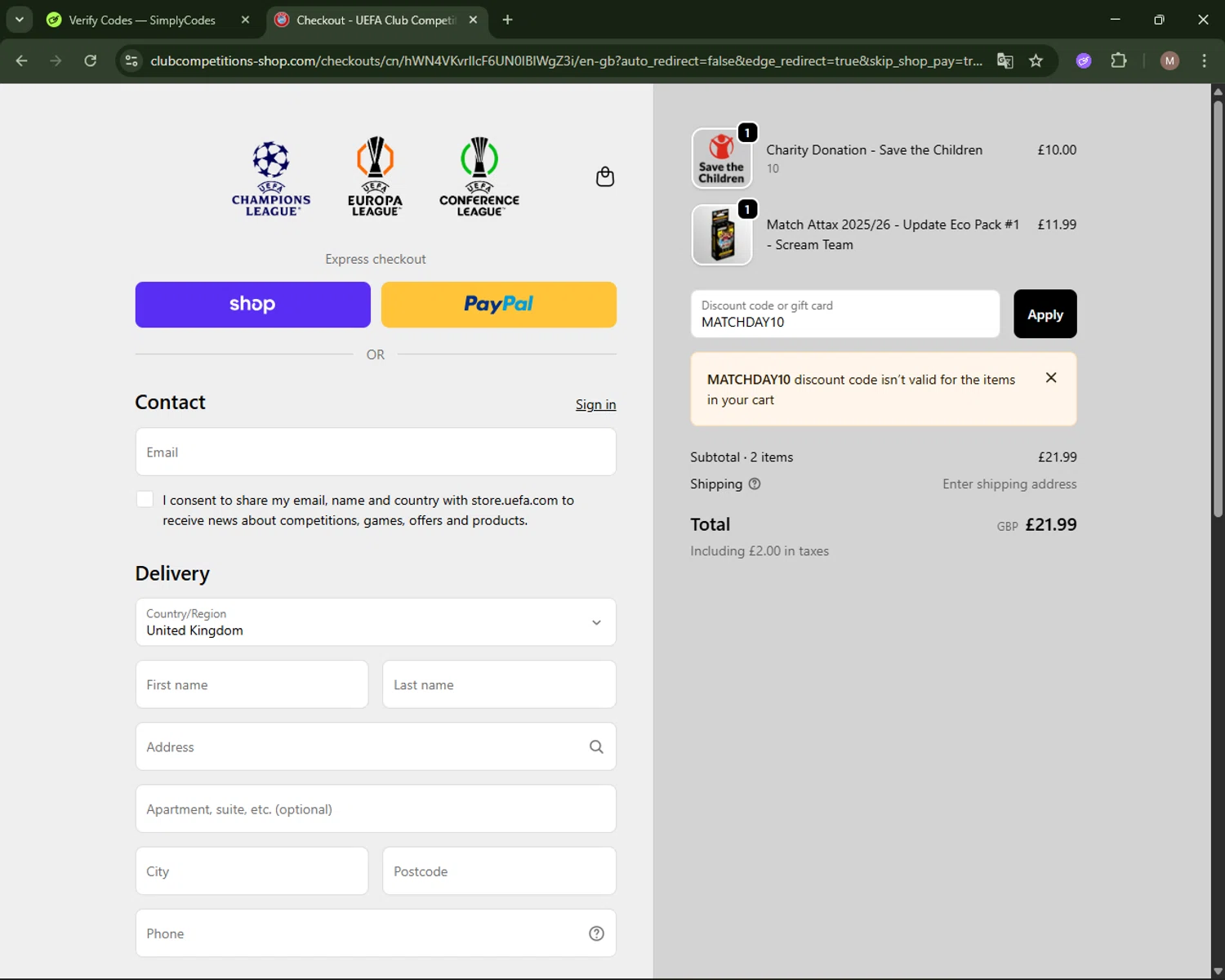Image resolution: width=1225 pixels, height=980 pixels.
Task: Click 'Match Attax 2025/26 - Update Eco Pack #1' text
Action: click(893, 224)
